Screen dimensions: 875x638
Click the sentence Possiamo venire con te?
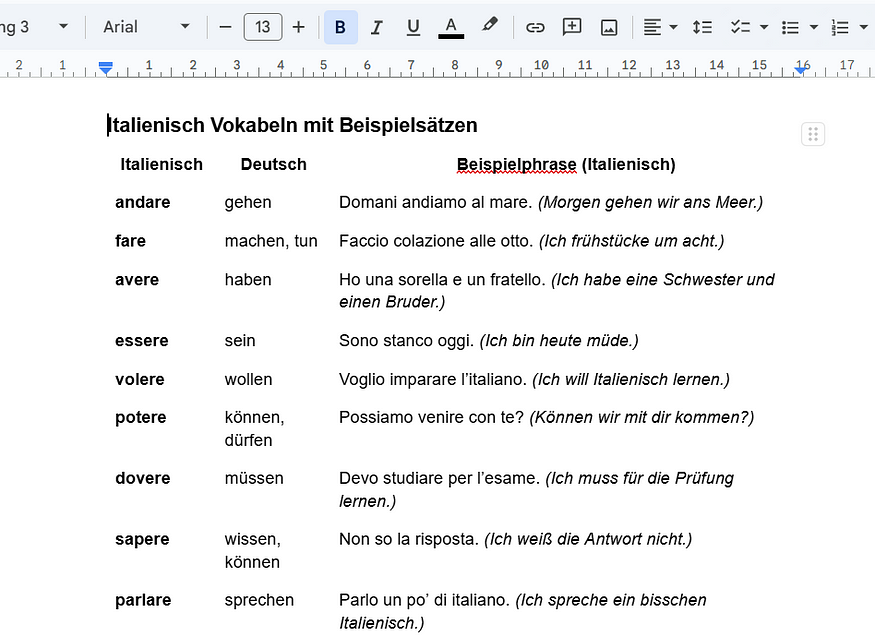(431, 417)
